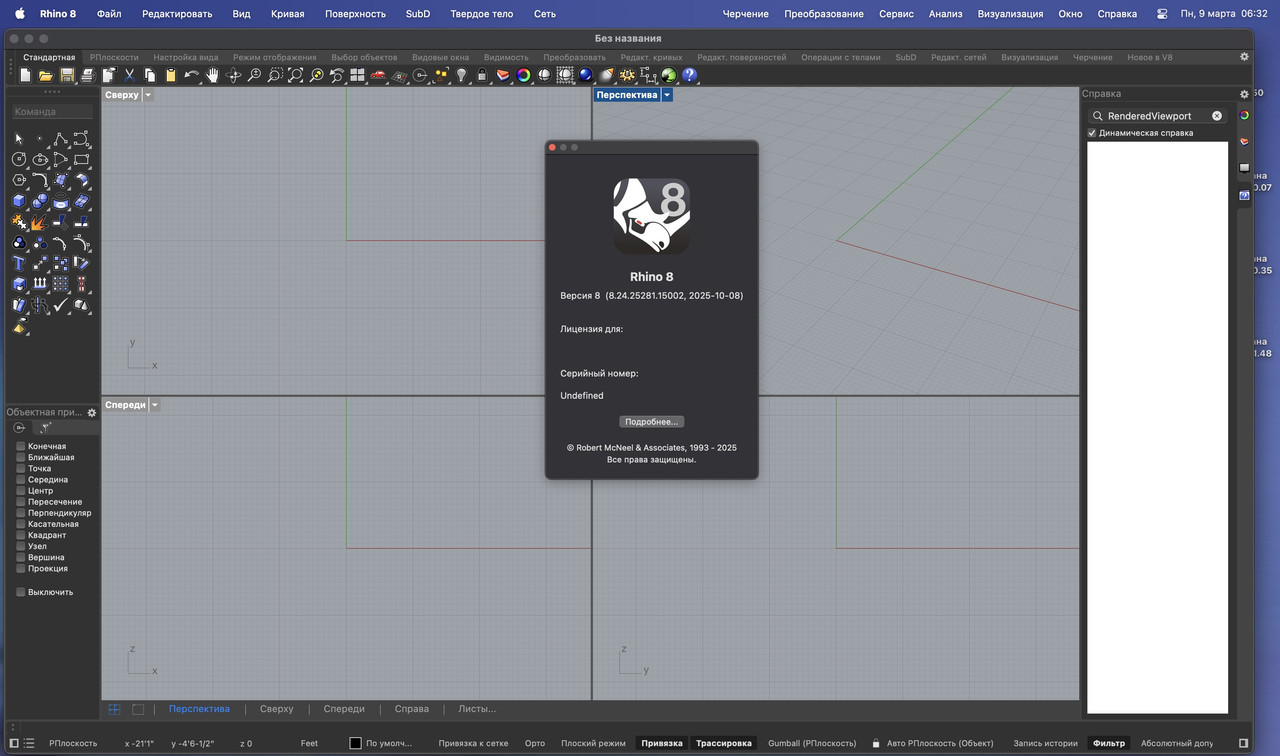Open Справка panel gear options
1280x756 pixels.
tap(1245, 94)
